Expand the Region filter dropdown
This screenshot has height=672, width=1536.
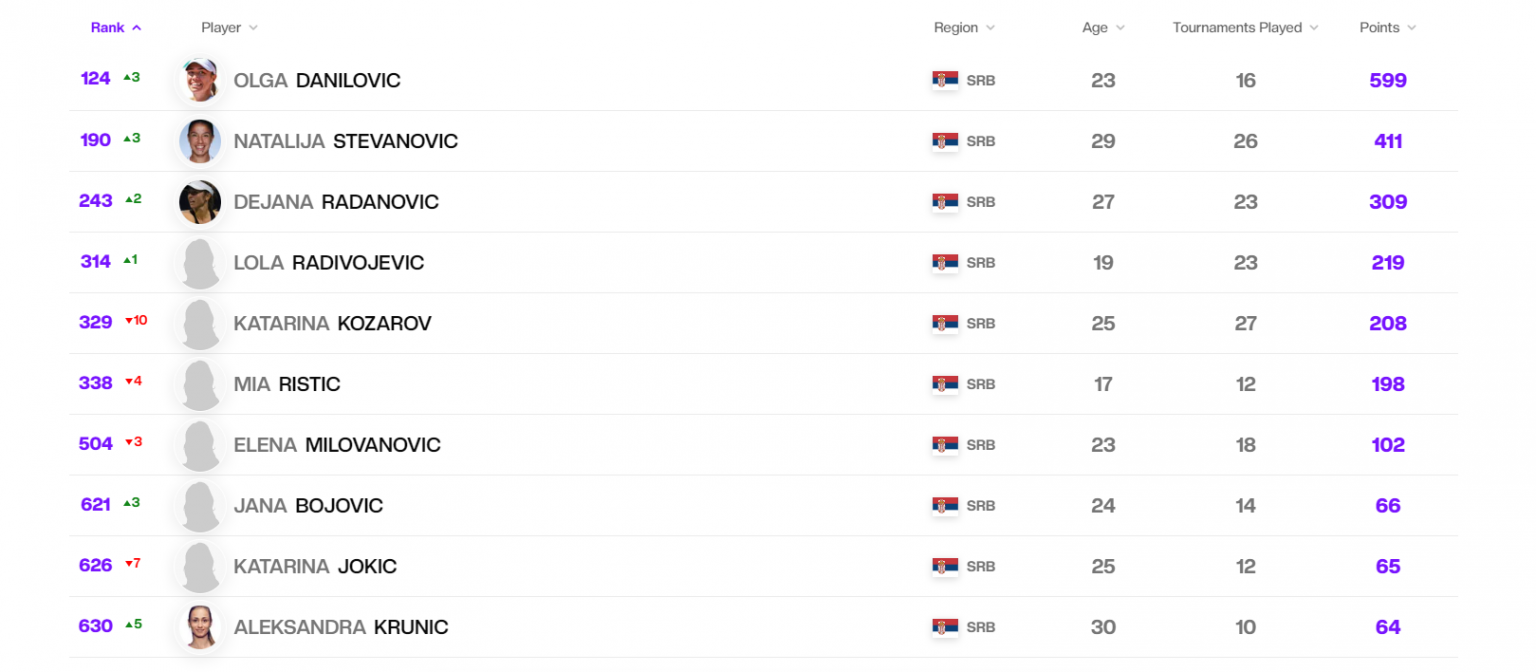(x=964, y=28)
